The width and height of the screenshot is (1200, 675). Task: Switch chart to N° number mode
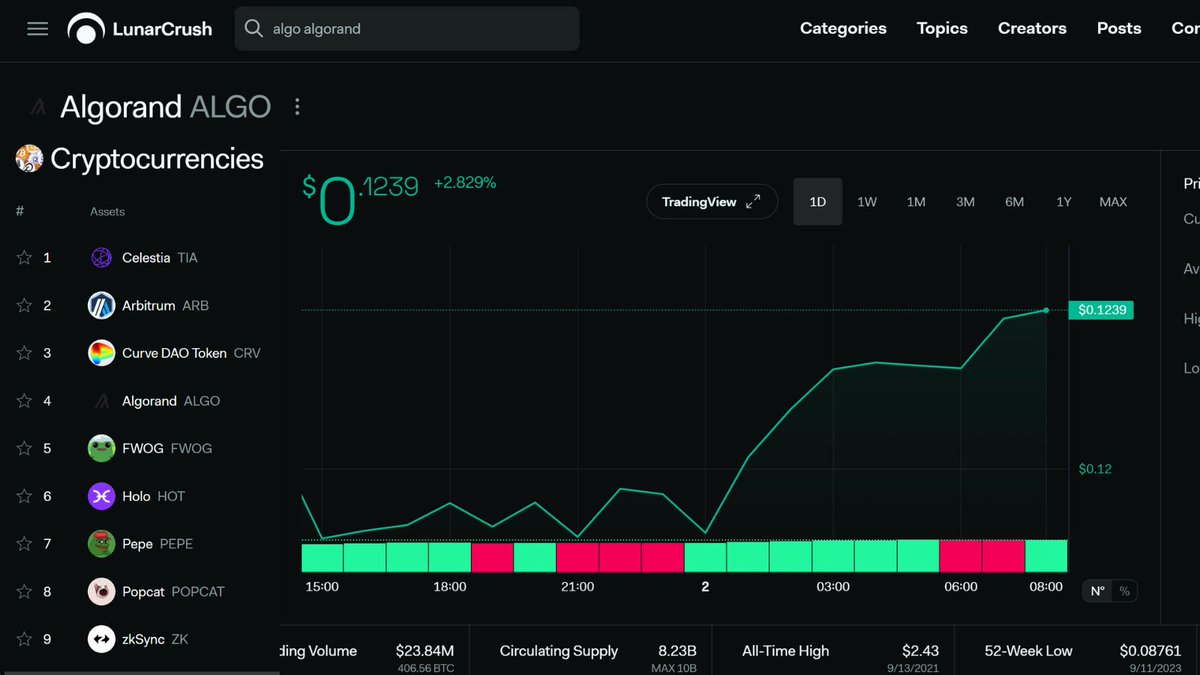click(x=1098, y=591)
